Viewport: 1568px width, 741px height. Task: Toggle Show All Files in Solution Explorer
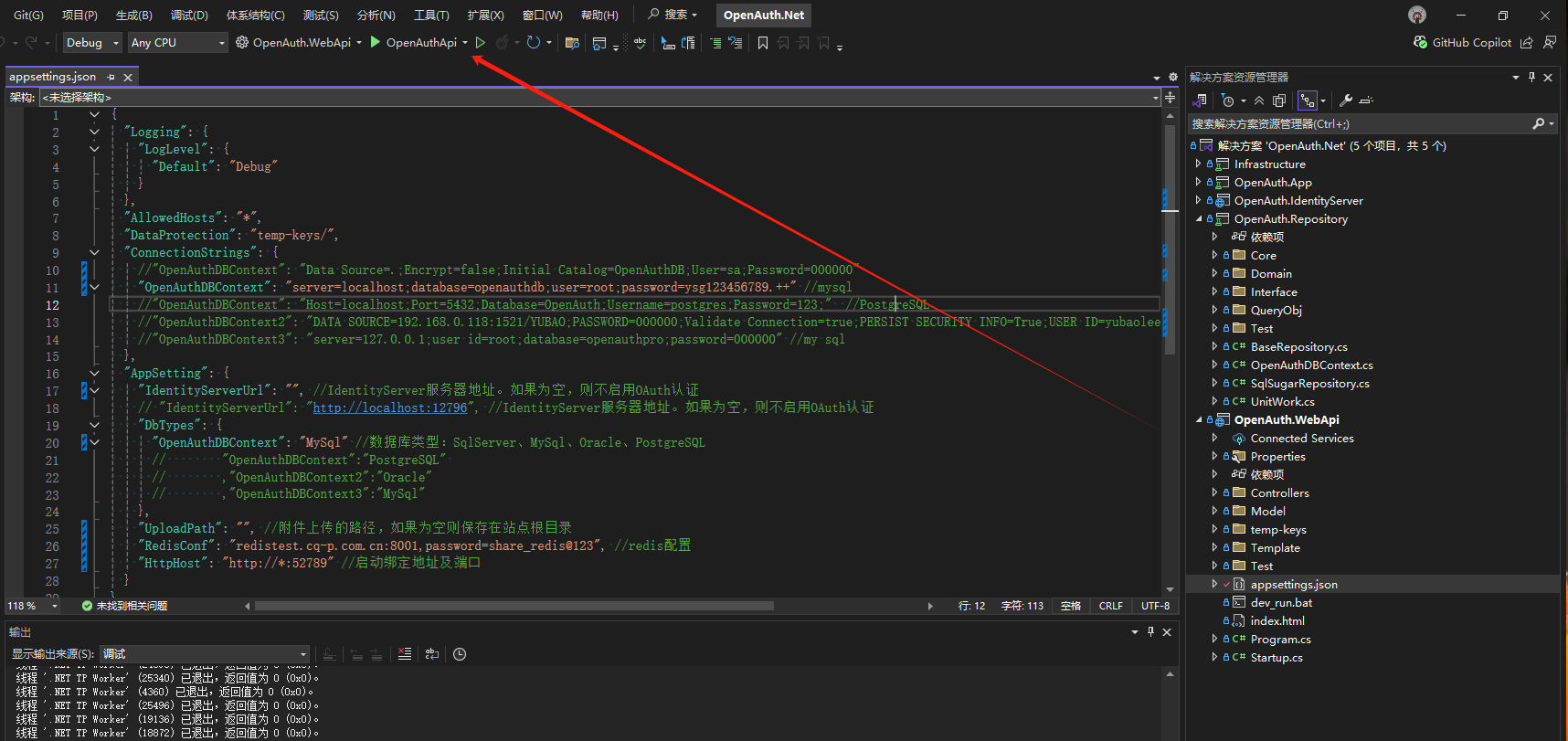click(1279, 101)
